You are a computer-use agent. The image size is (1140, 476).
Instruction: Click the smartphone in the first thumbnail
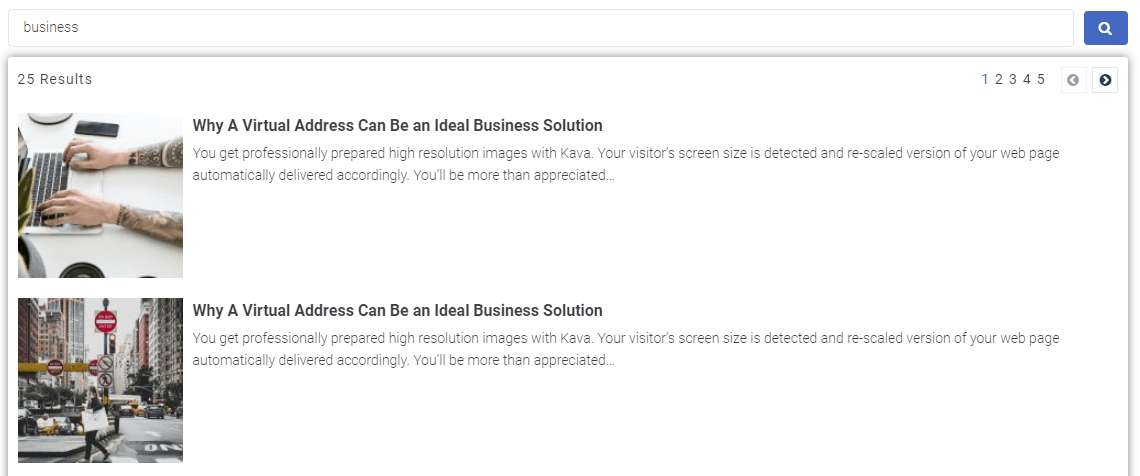97,129
